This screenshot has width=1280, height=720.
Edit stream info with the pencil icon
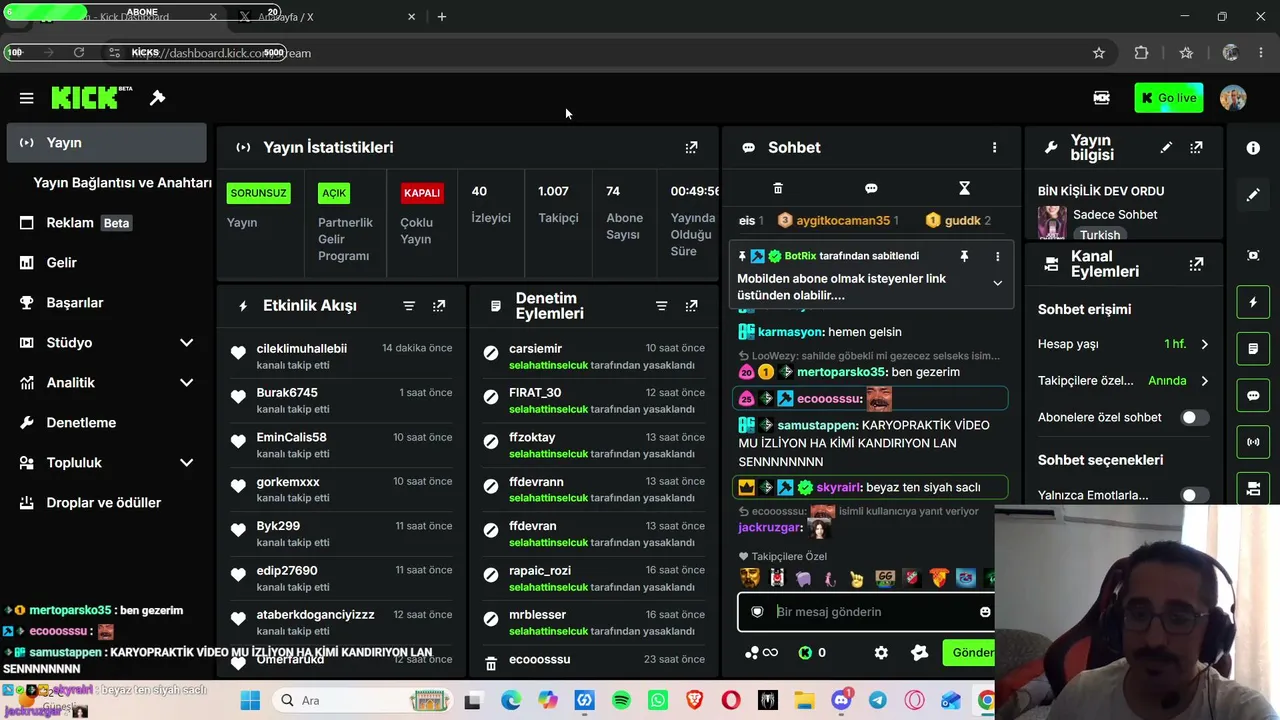1166,147
